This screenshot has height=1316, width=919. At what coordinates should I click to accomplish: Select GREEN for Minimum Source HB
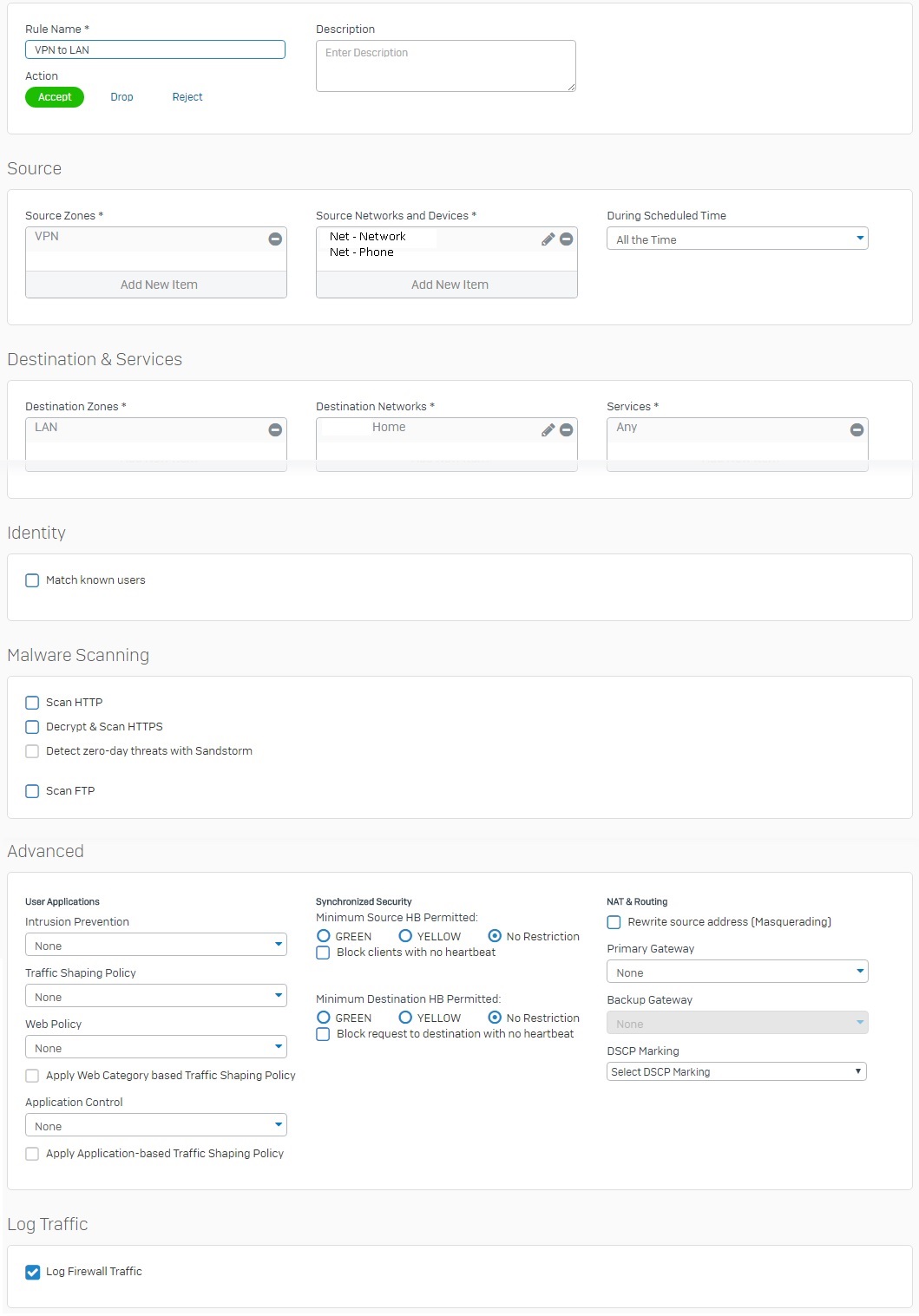pos(324,936)
